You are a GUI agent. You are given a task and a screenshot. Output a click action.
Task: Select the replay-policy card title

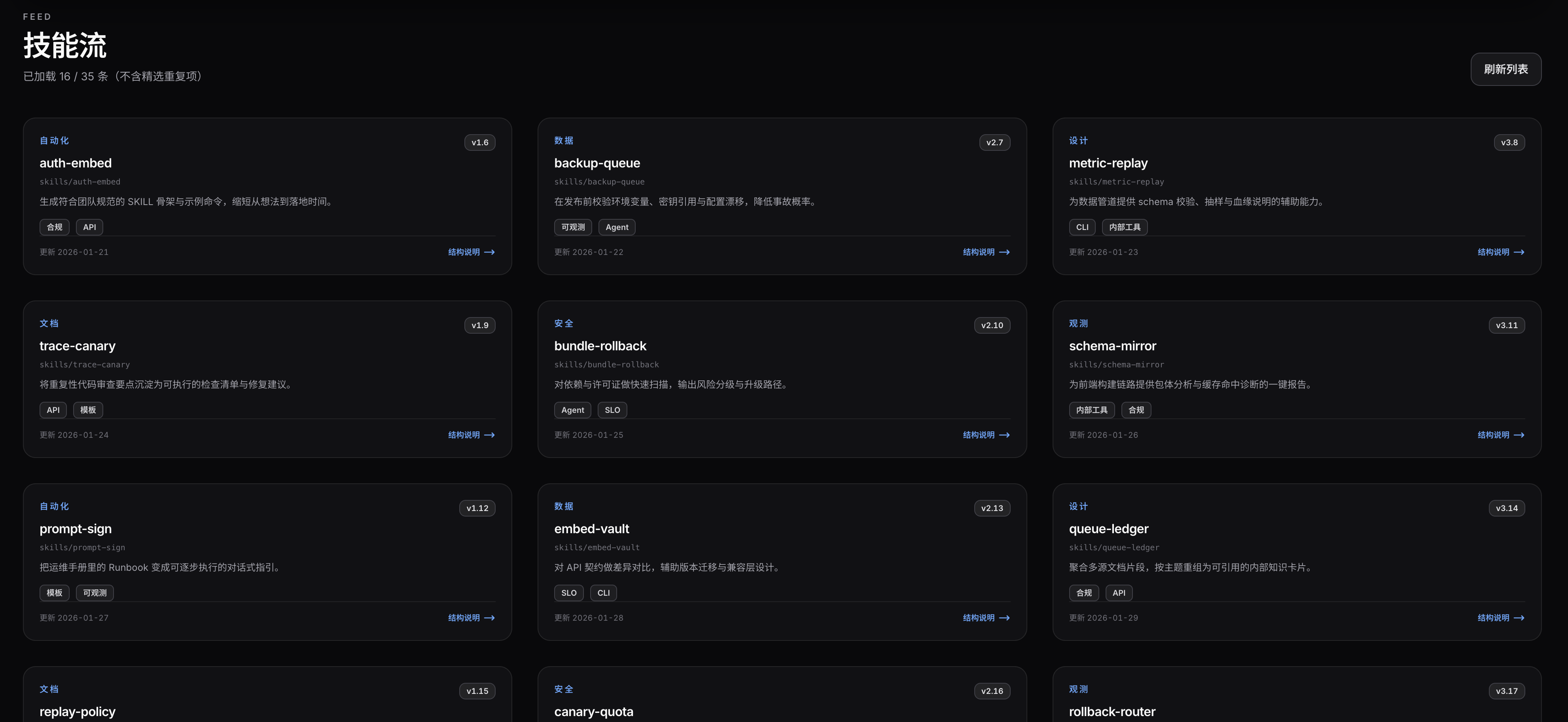click(77, 712)
